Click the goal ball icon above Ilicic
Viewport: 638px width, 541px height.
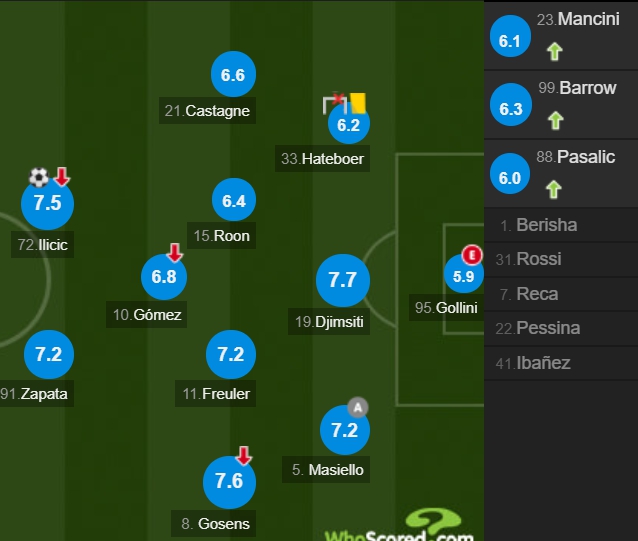[39, 177]
